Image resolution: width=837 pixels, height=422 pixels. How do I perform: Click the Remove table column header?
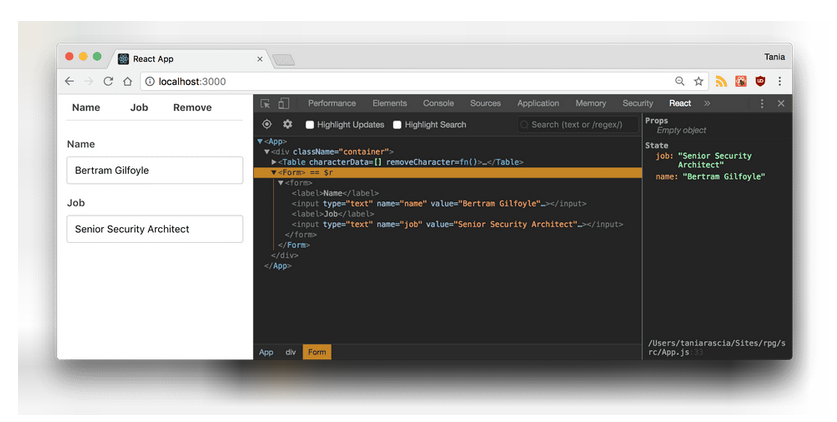click(192, 108)
